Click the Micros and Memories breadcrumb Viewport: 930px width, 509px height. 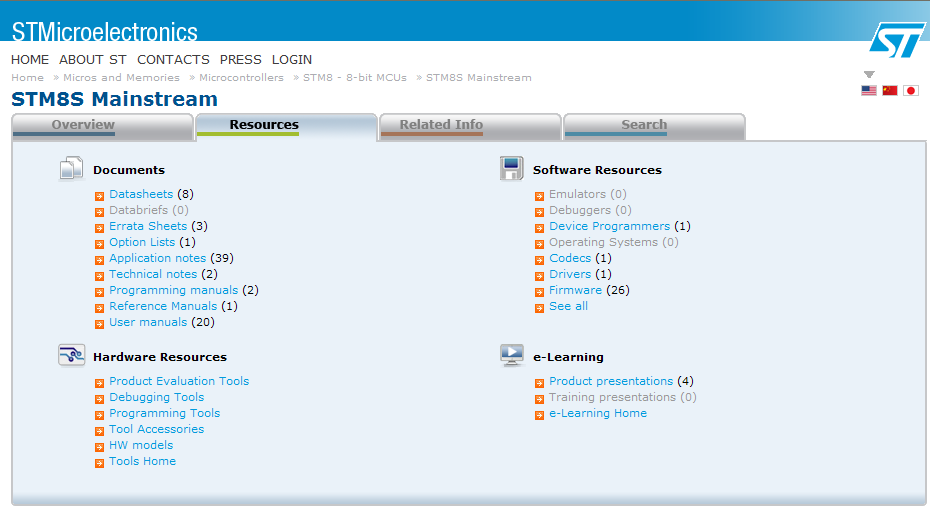121,77
